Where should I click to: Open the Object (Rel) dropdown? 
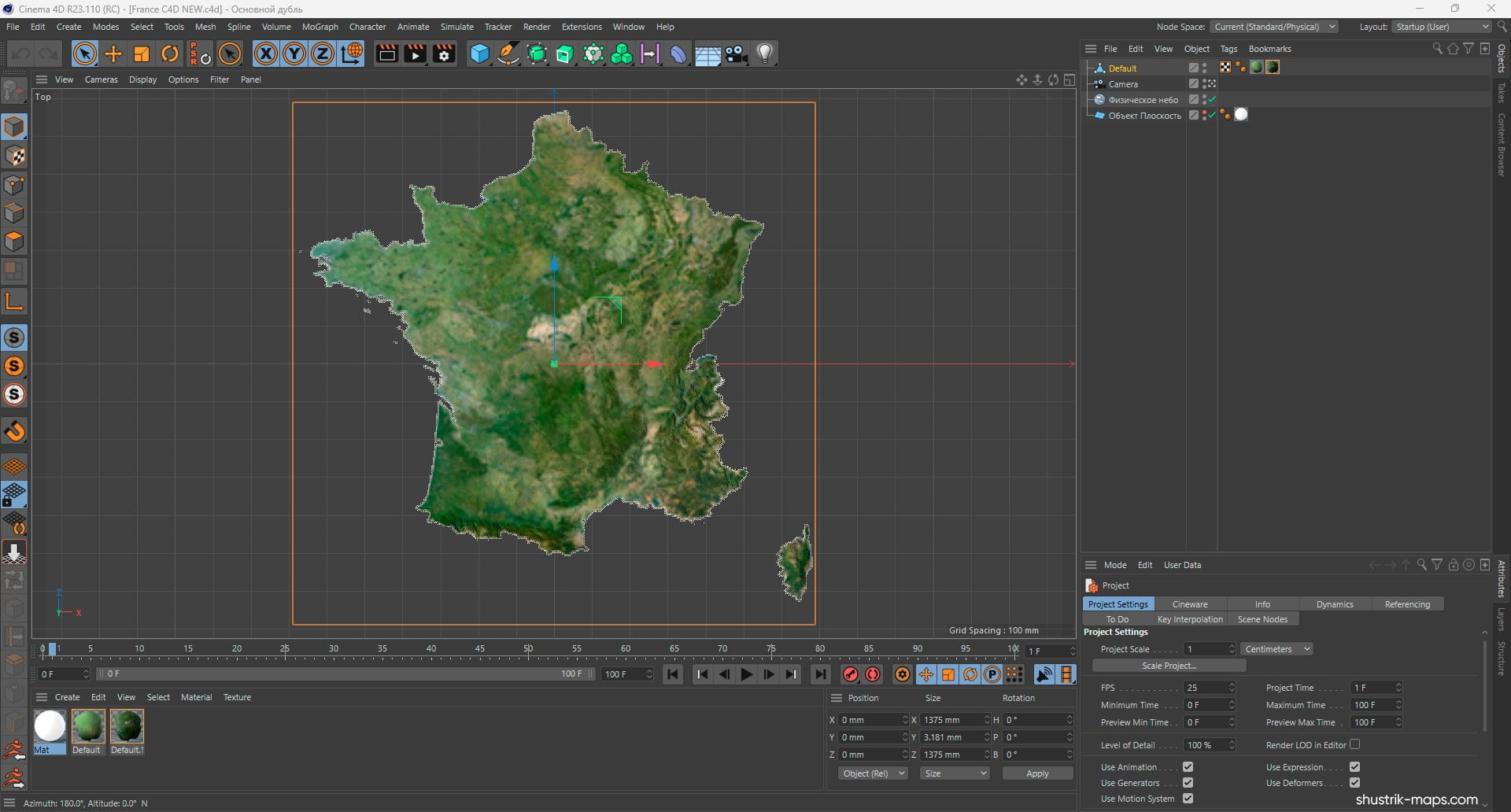tap(873, 773)
